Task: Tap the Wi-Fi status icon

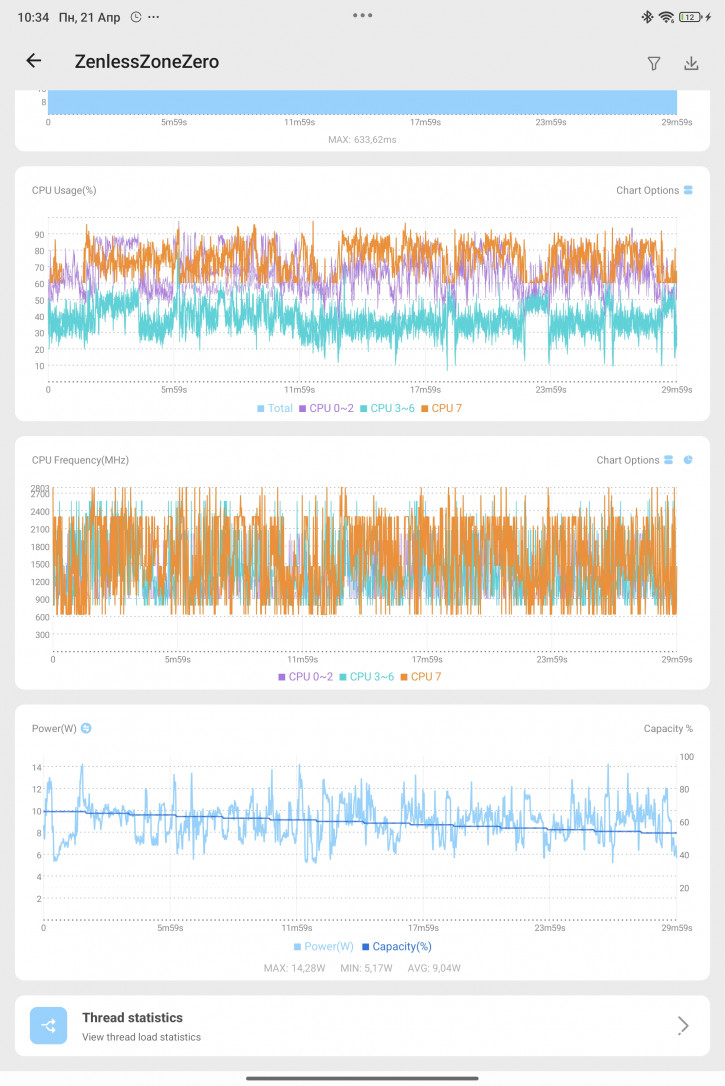Action: (x=666, y=17)
